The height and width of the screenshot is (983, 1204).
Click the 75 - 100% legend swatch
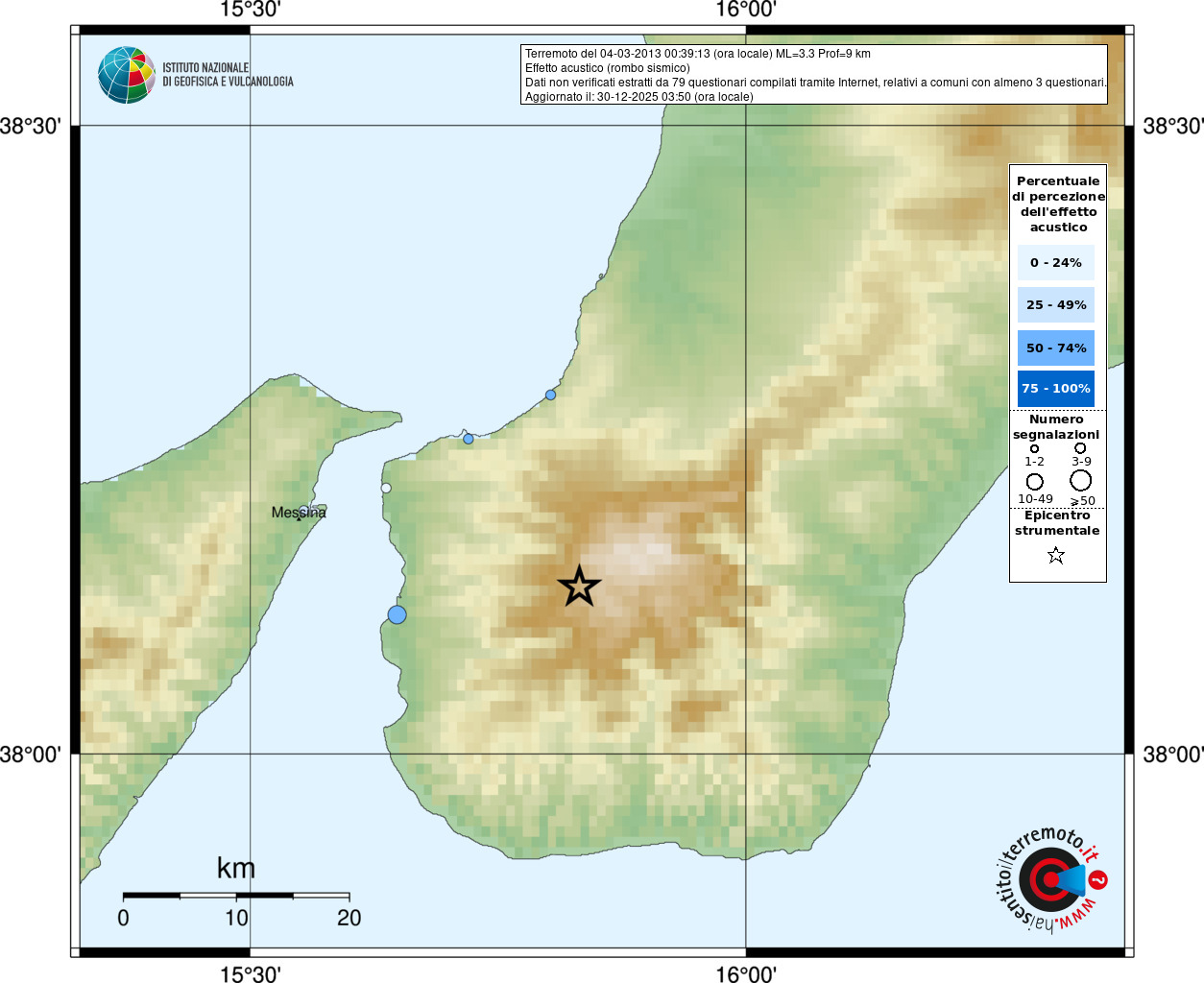tap(1056, 389)
